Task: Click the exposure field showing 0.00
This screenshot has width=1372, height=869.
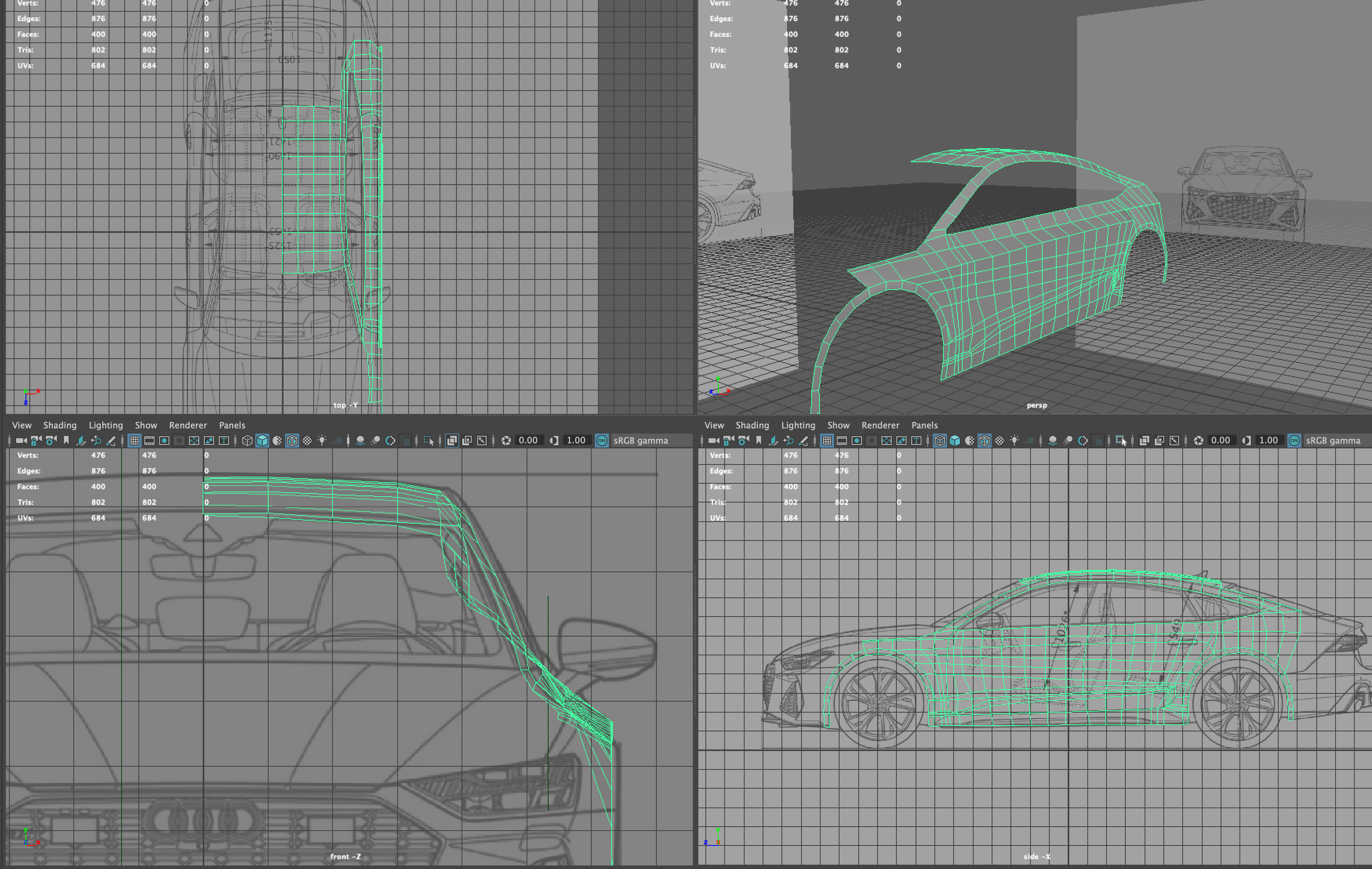Action: [x=529, y=440]
